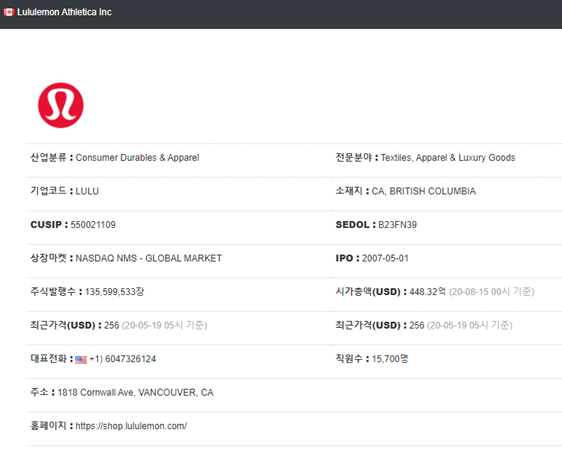The width and height of the screenshot is (562, 459).
Task: Click the 직원수 label
Action: [349, 359]
